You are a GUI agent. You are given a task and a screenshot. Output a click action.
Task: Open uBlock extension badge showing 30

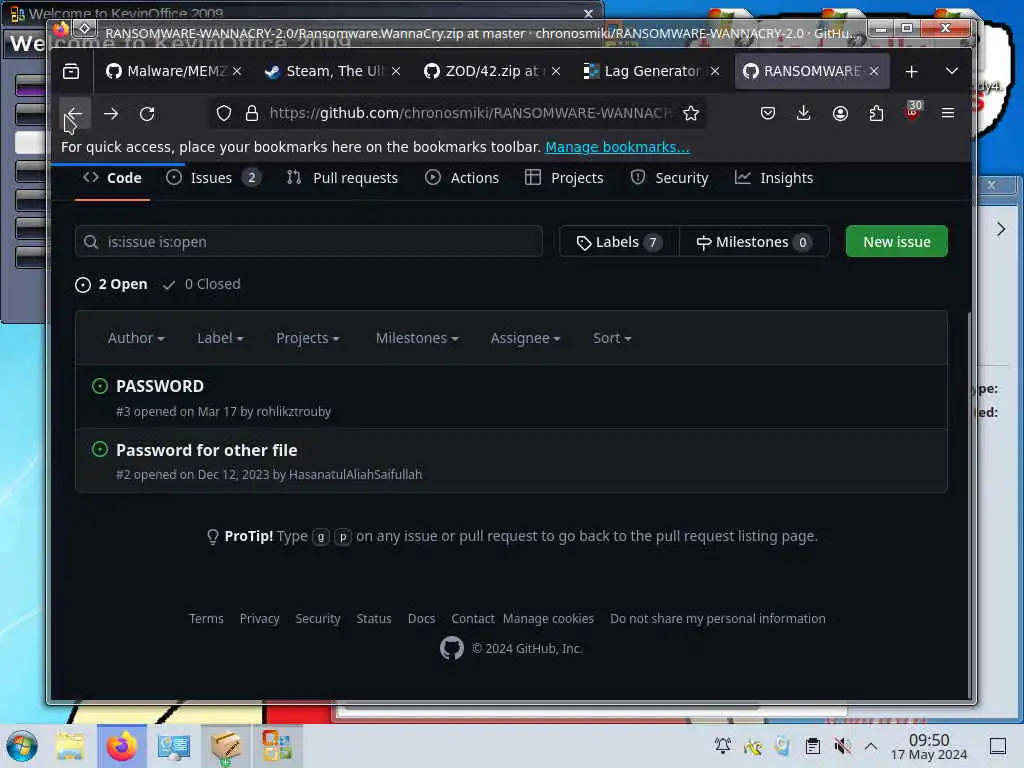913,111
